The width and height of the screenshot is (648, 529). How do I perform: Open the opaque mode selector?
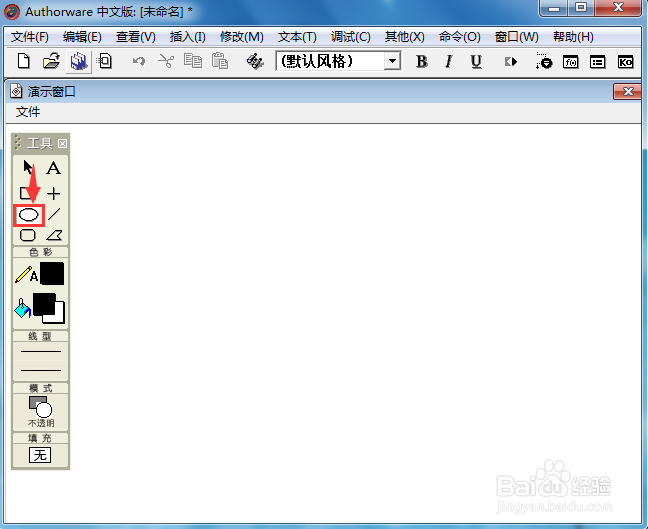[40, 412]
